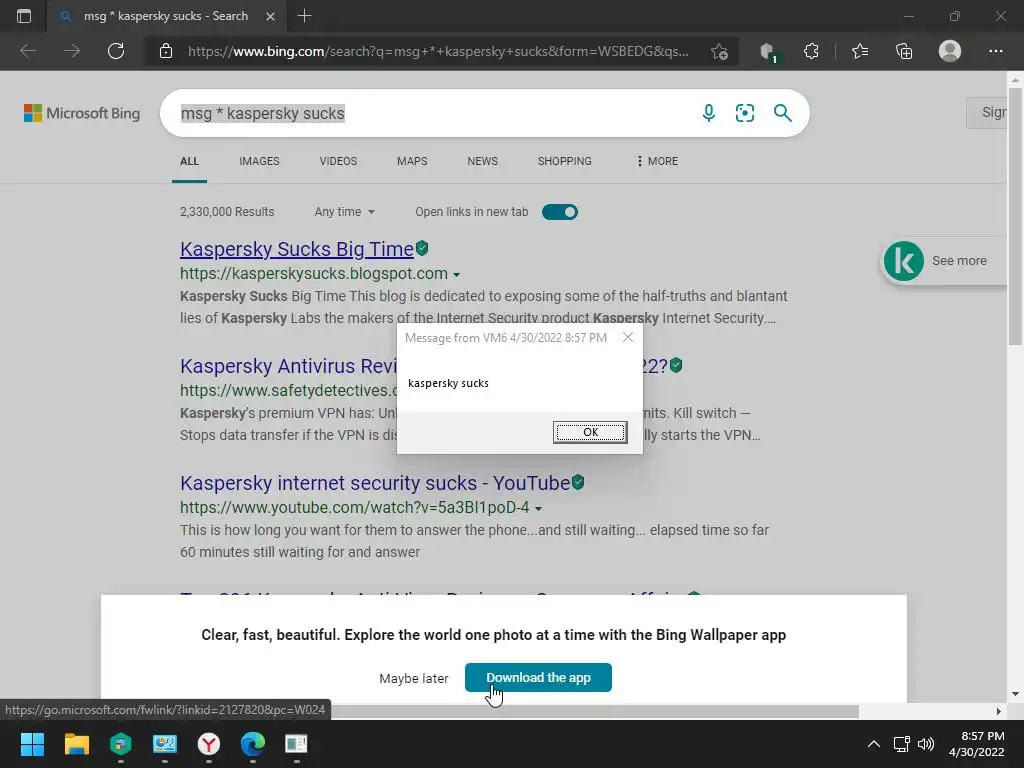This screenshot has width=1024, height=768.
Task: View site information lock icon
Action: (166, 51)
